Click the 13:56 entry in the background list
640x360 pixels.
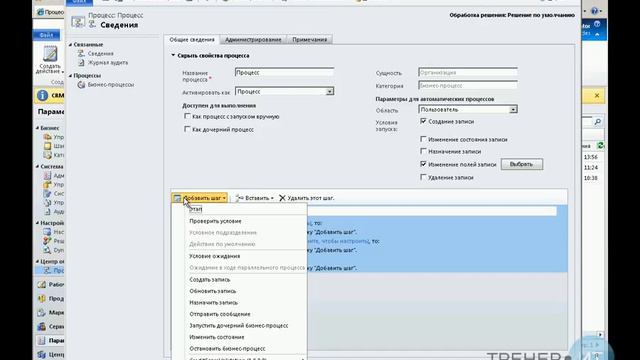coord(591,157)
